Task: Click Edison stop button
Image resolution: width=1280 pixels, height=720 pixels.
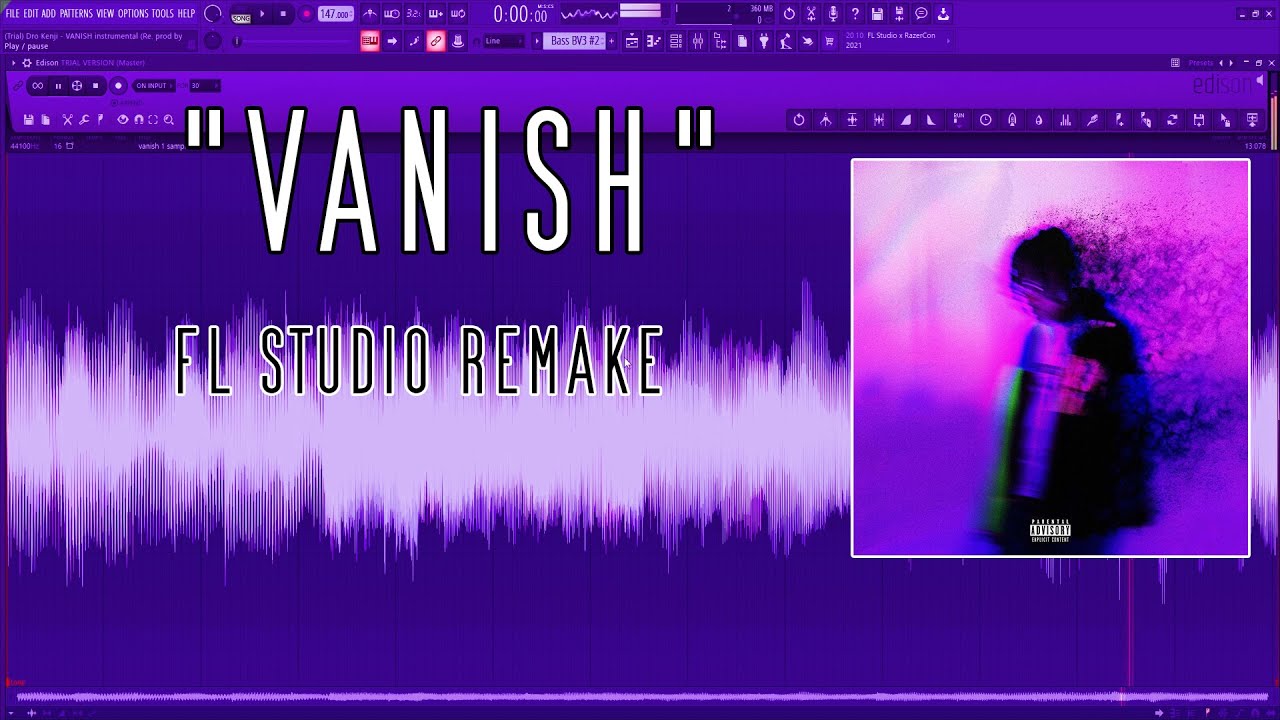Action: coord(96,86)
